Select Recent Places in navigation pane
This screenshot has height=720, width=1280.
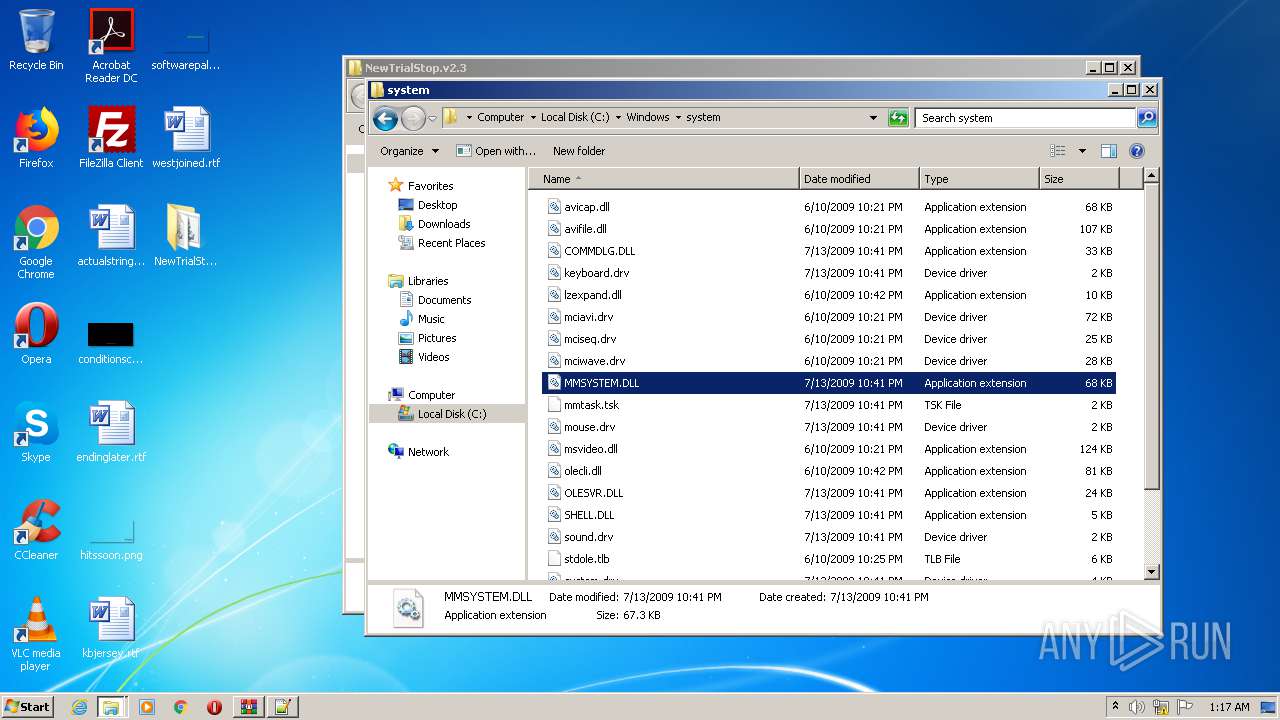(451, 243)
